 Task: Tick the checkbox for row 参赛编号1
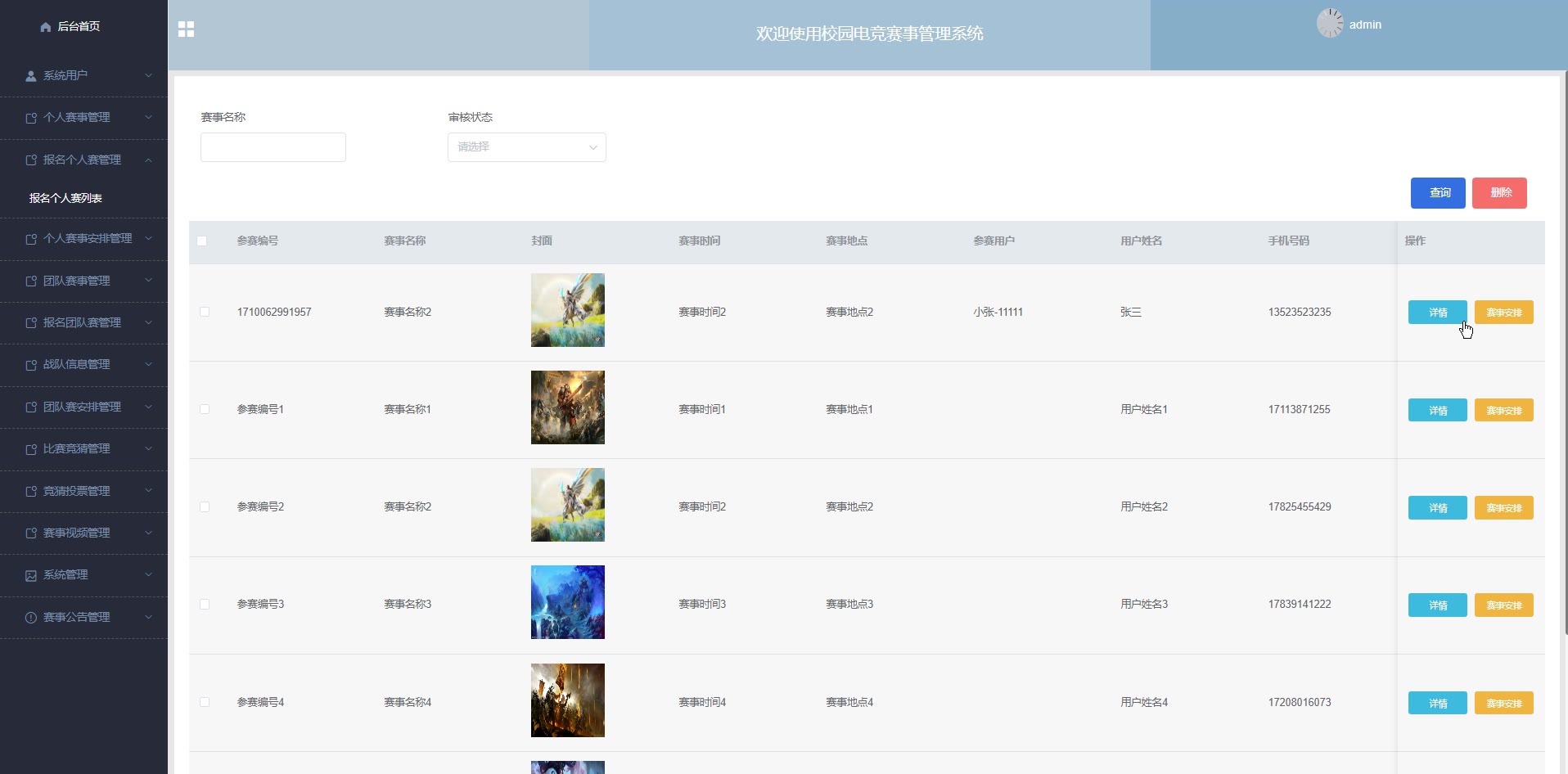click(205, 409)
